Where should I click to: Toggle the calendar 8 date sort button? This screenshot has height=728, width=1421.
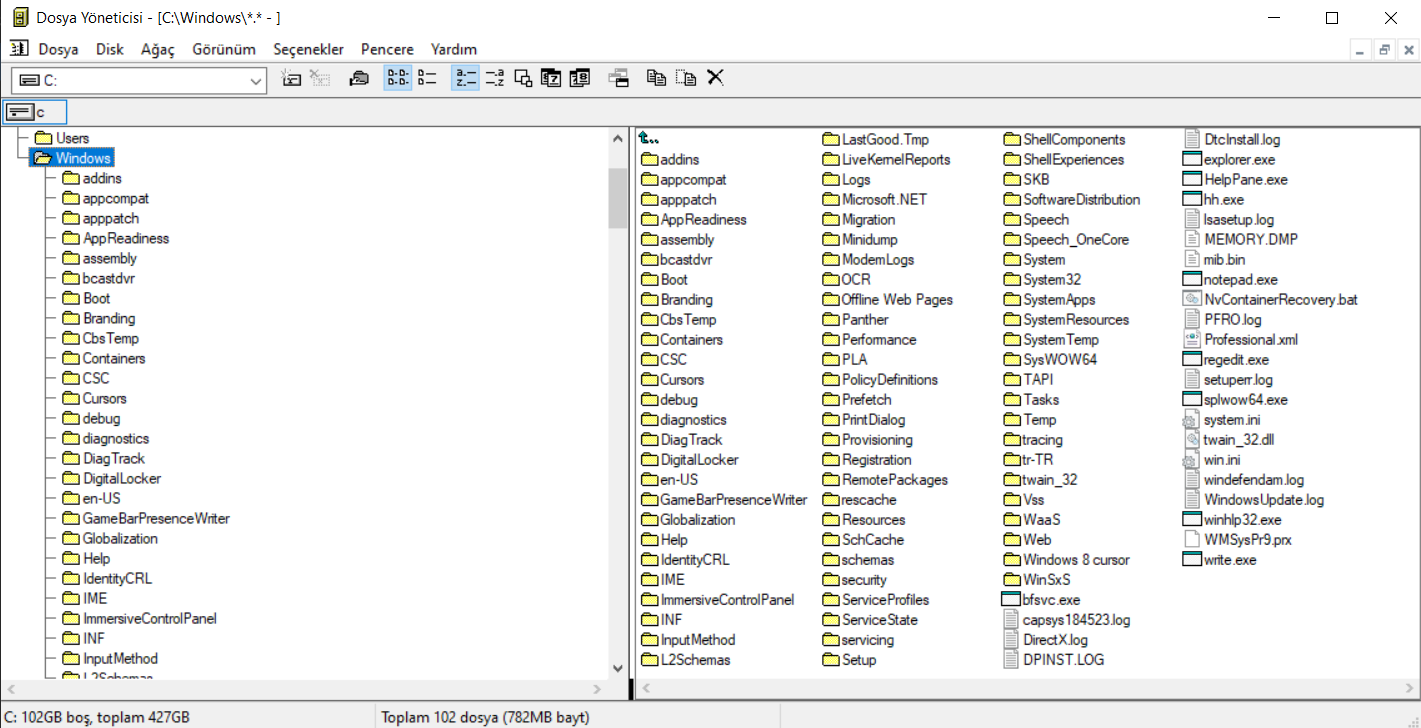tap(580, 78)
